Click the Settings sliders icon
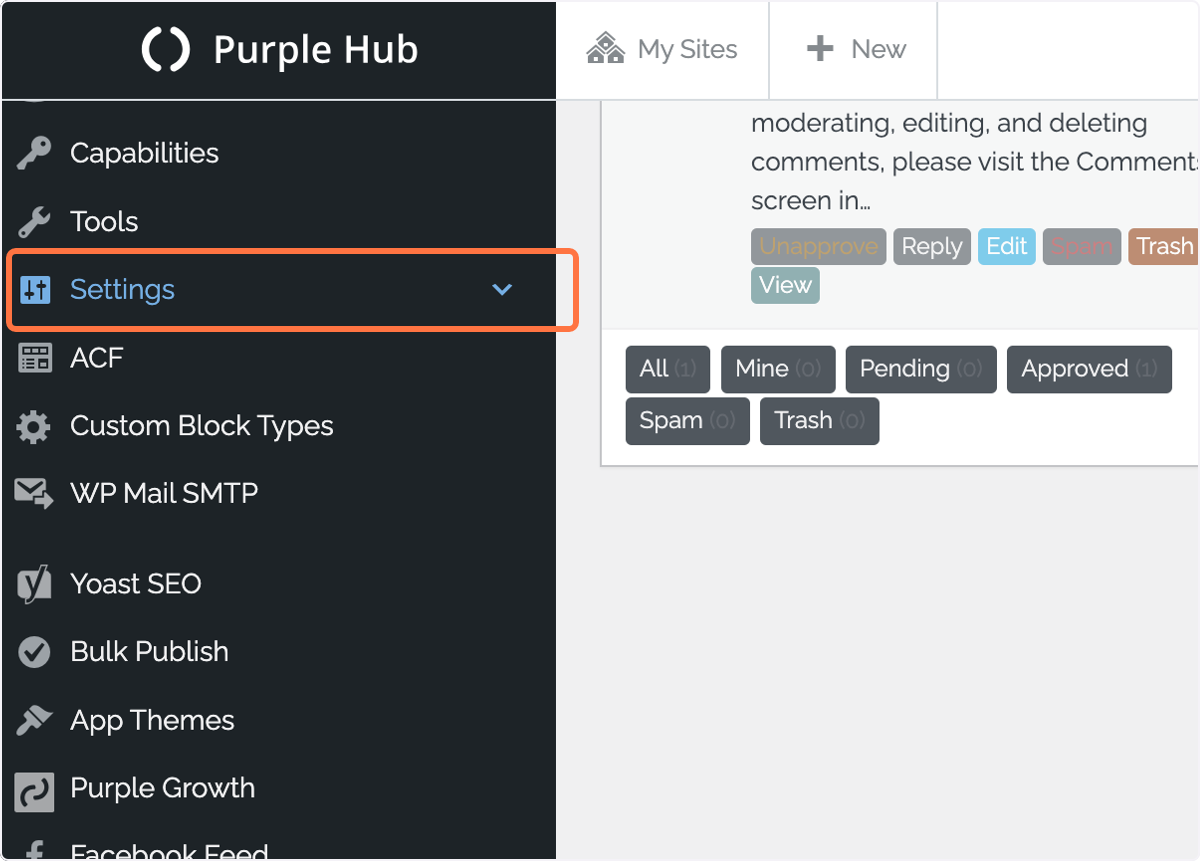Viewport: 1200px width, 861px height. [35, 290]
